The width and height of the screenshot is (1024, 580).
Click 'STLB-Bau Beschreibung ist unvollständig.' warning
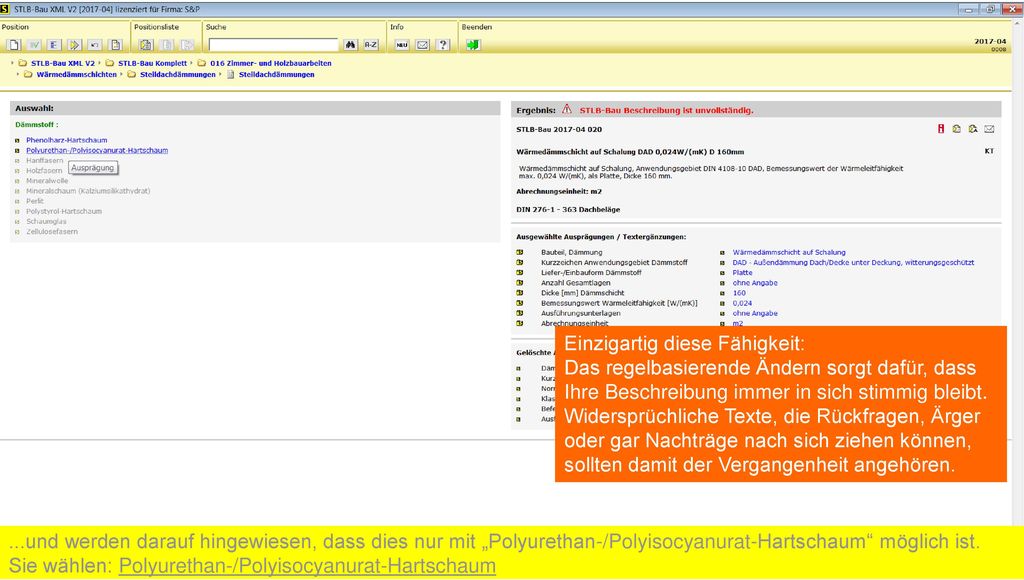click(666, 110)
